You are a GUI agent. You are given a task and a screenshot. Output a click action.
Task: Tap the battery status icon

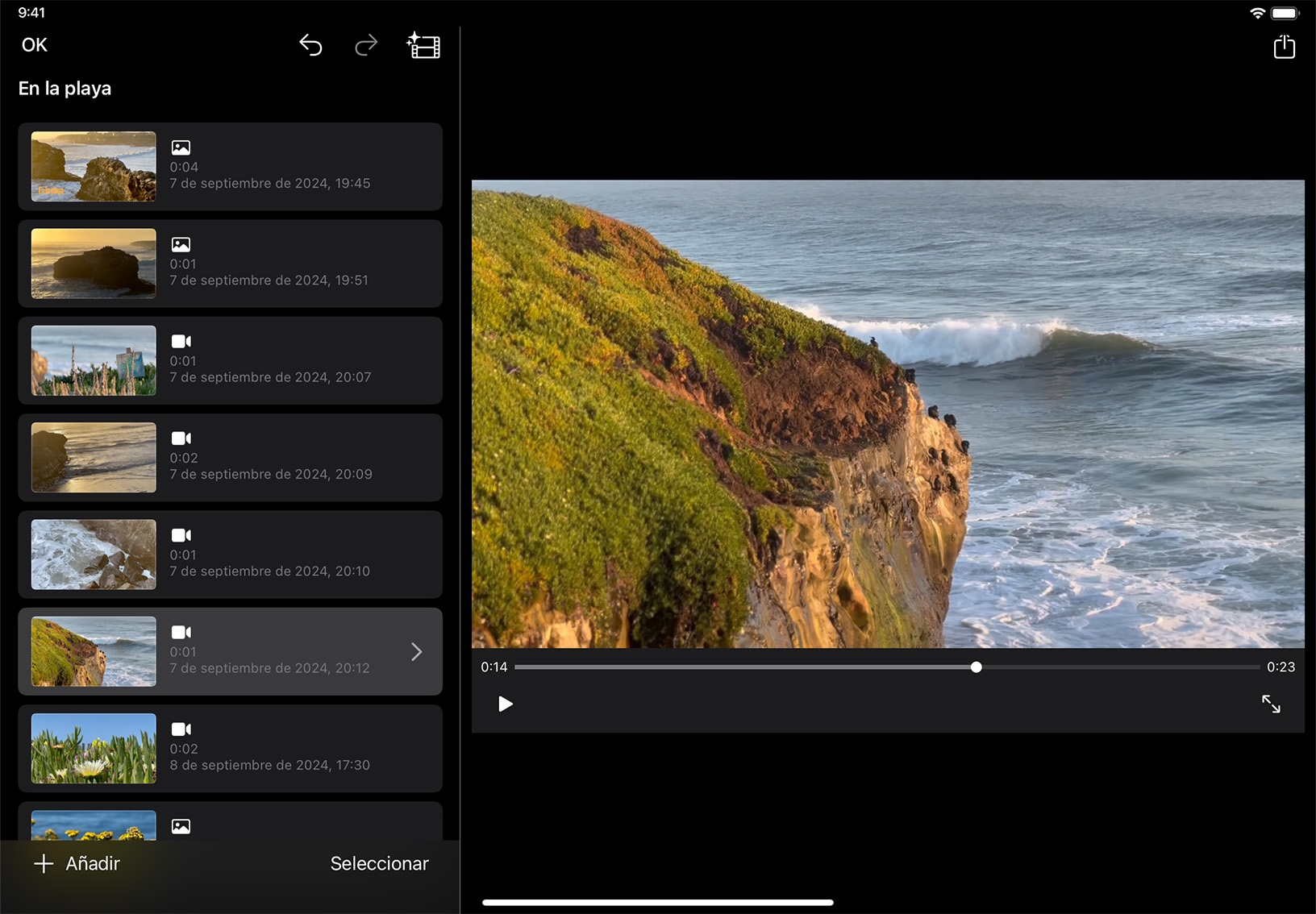click(1285, 13)
